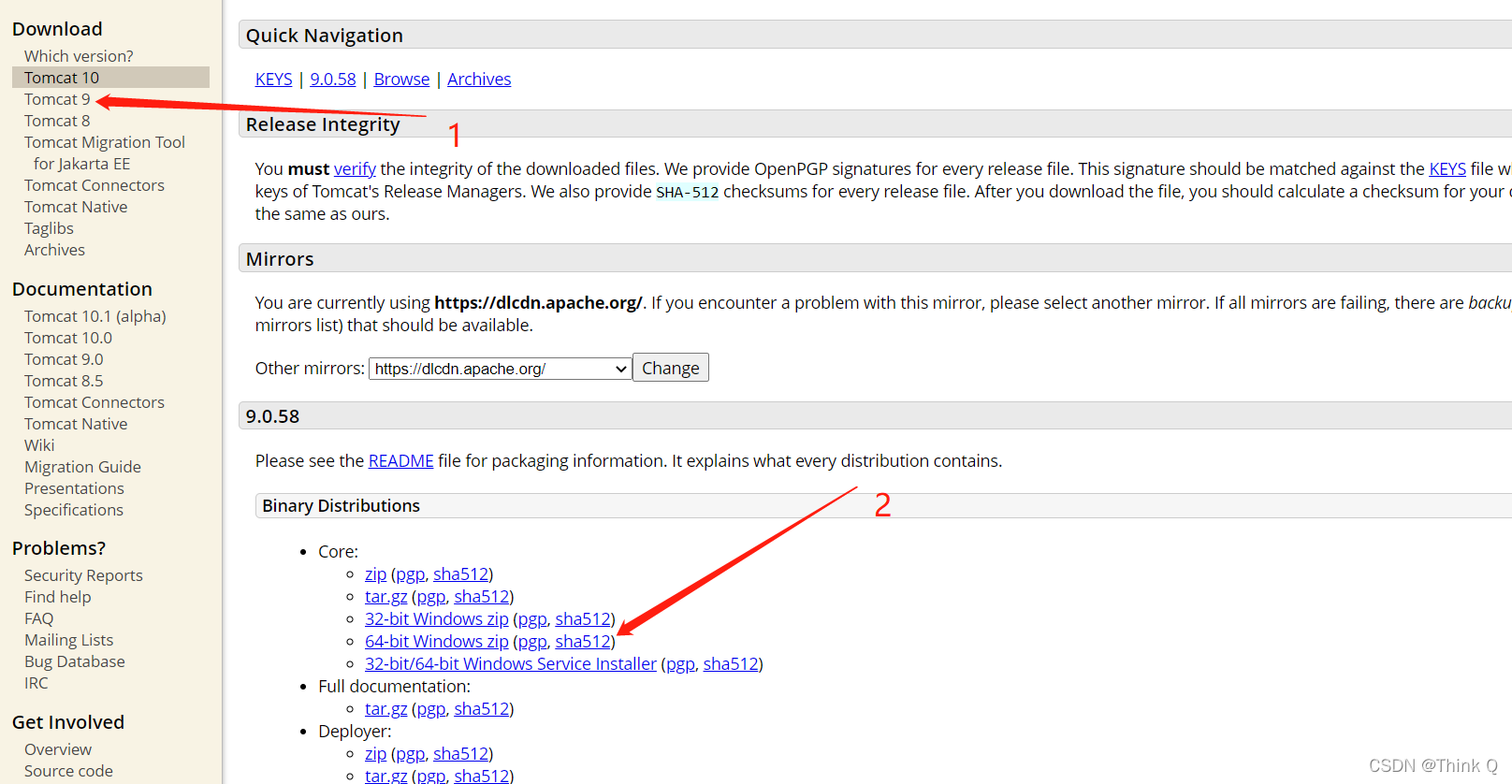Open the FAQ link
This screenshot has height=784, width=1512.
38,618
